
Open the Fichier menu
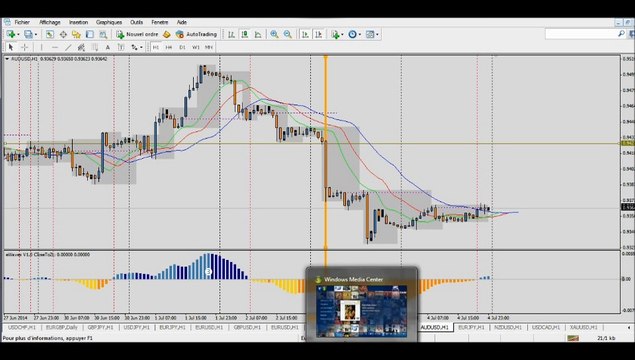[x=22, y=22]
